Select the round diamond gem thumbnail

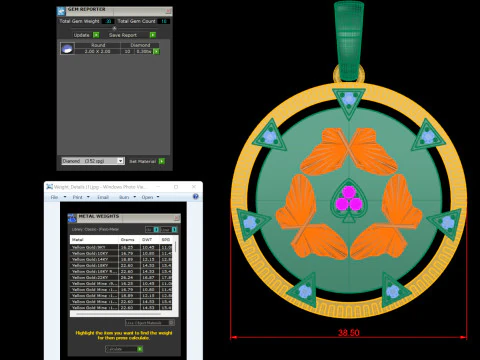(x=67, y=48)
